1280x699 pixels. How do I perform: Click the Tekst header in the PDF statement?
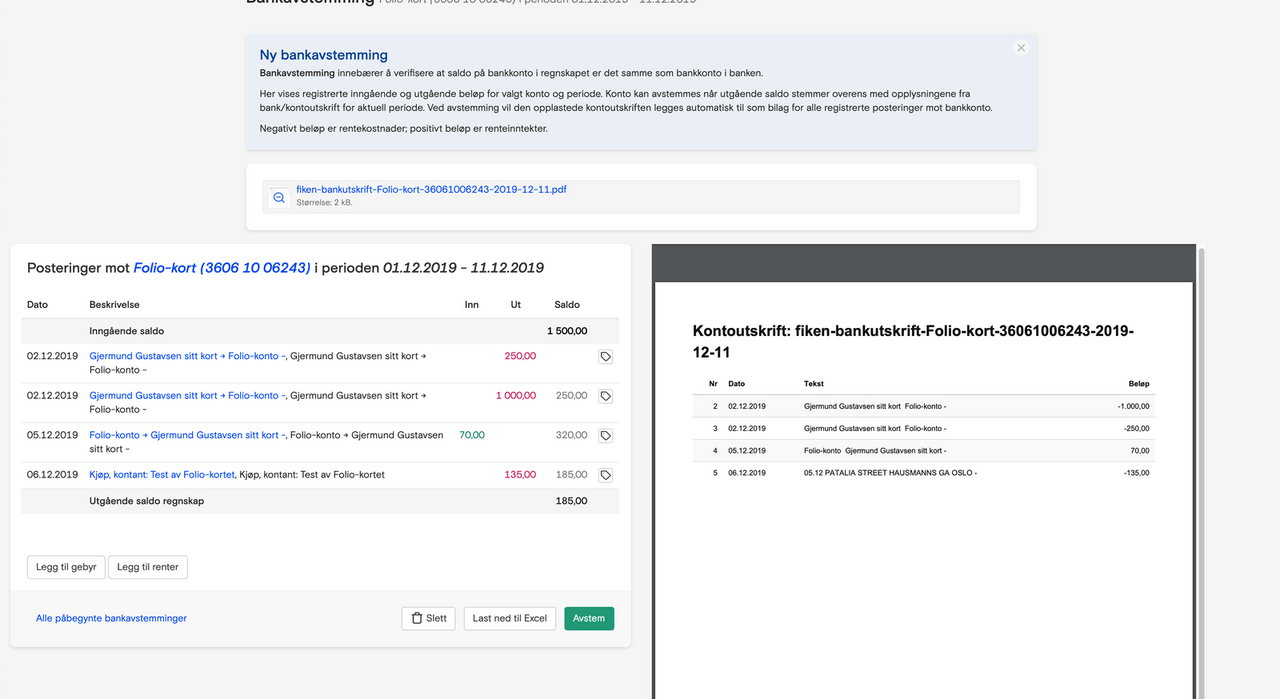click(814, 384)
